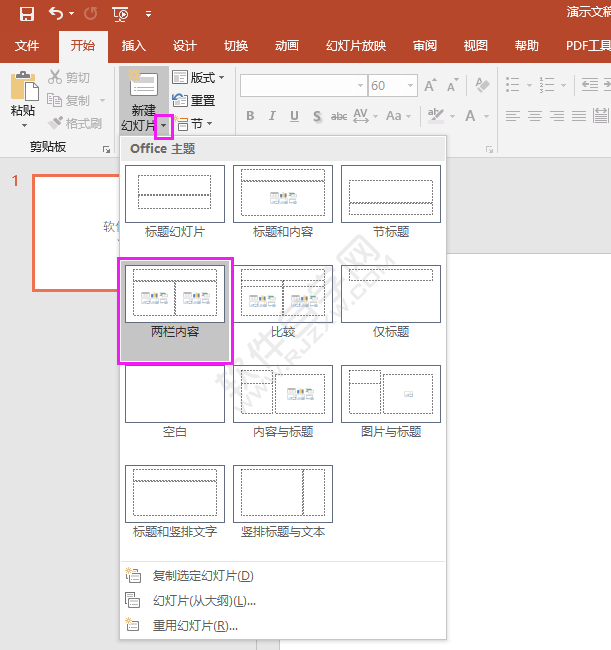Click the Save icon in quick access toolbar
Image resolution: width=611 pixels, height=650 pixels.
[26, 14]
